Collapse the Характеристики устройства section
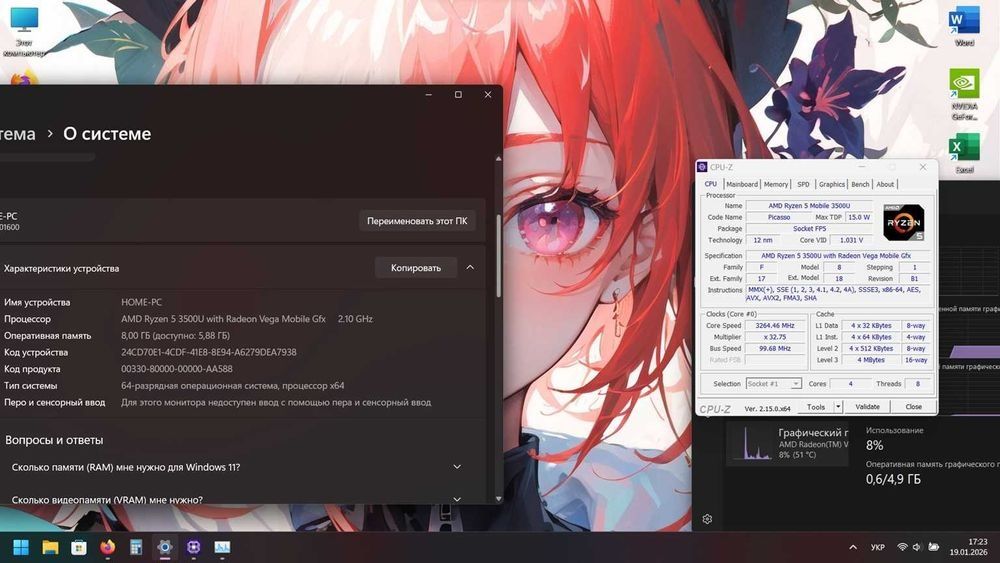The height and width of the screenshot is (563, 1000). click(x=470, y=268)
